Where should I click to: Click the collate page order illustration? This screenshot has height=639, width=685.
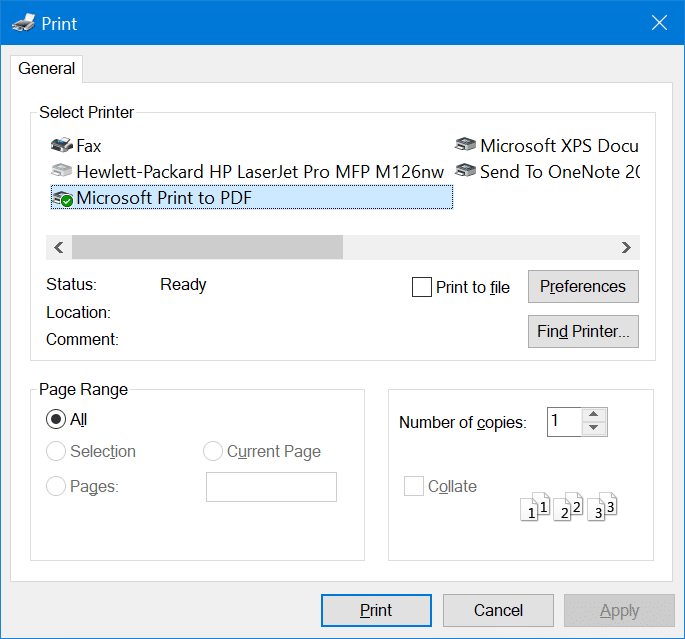point(568,507)
